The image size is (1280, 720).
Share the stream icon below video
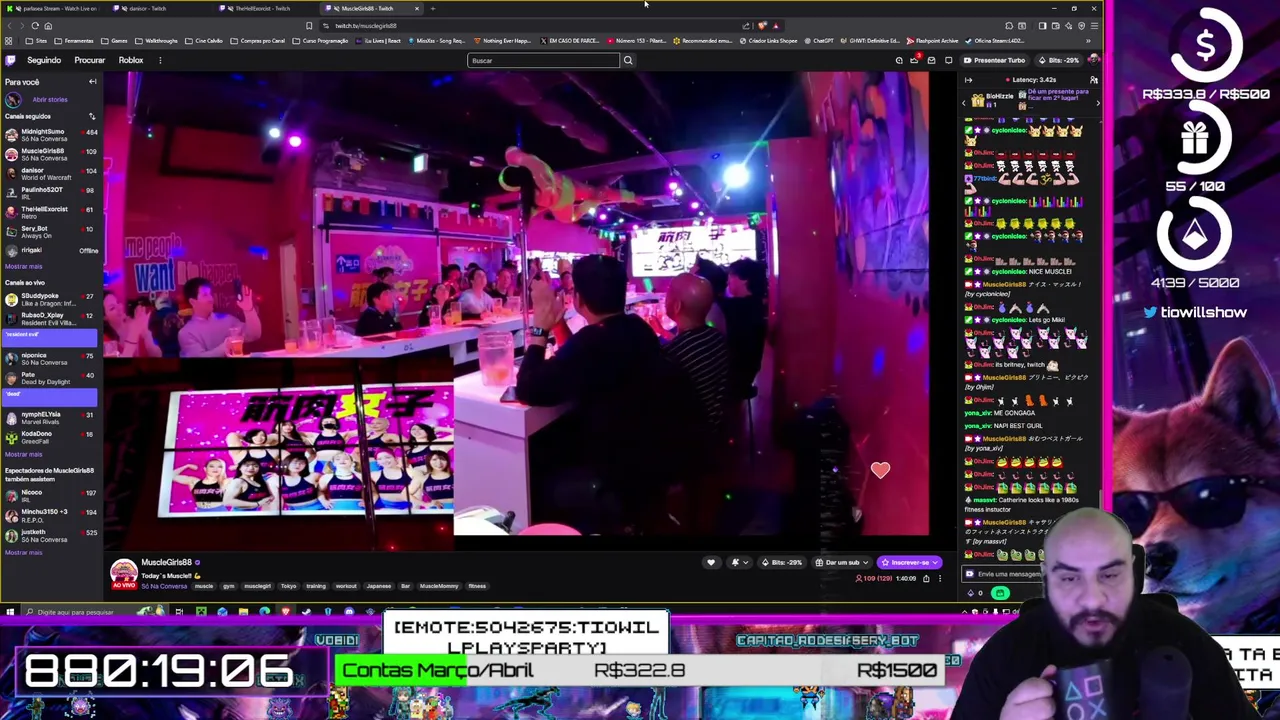click(x=926, y=578)
